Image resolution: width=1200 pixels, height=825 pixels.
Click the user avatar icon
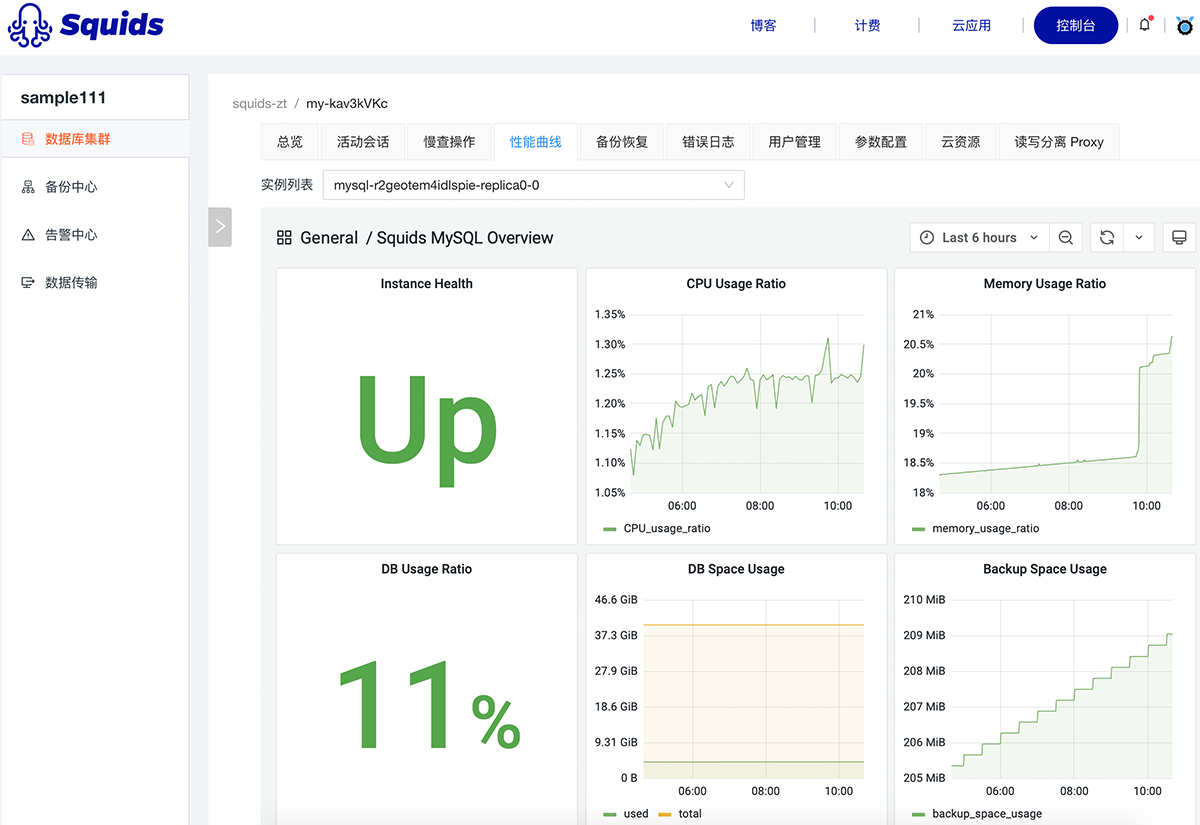click(x=1185, y=27)
